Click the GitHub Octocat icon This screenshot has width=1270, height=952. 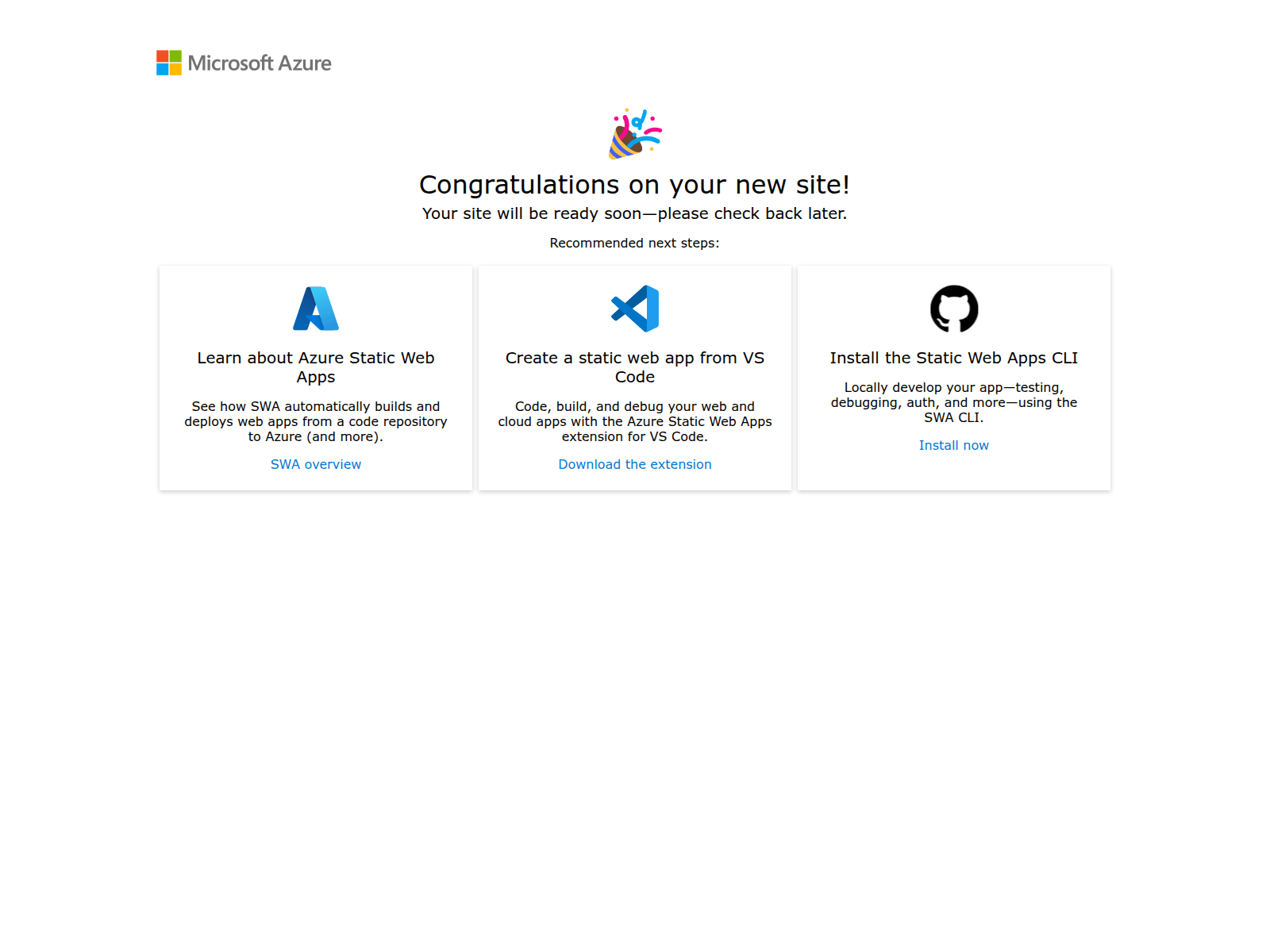[x=954, y=309]
